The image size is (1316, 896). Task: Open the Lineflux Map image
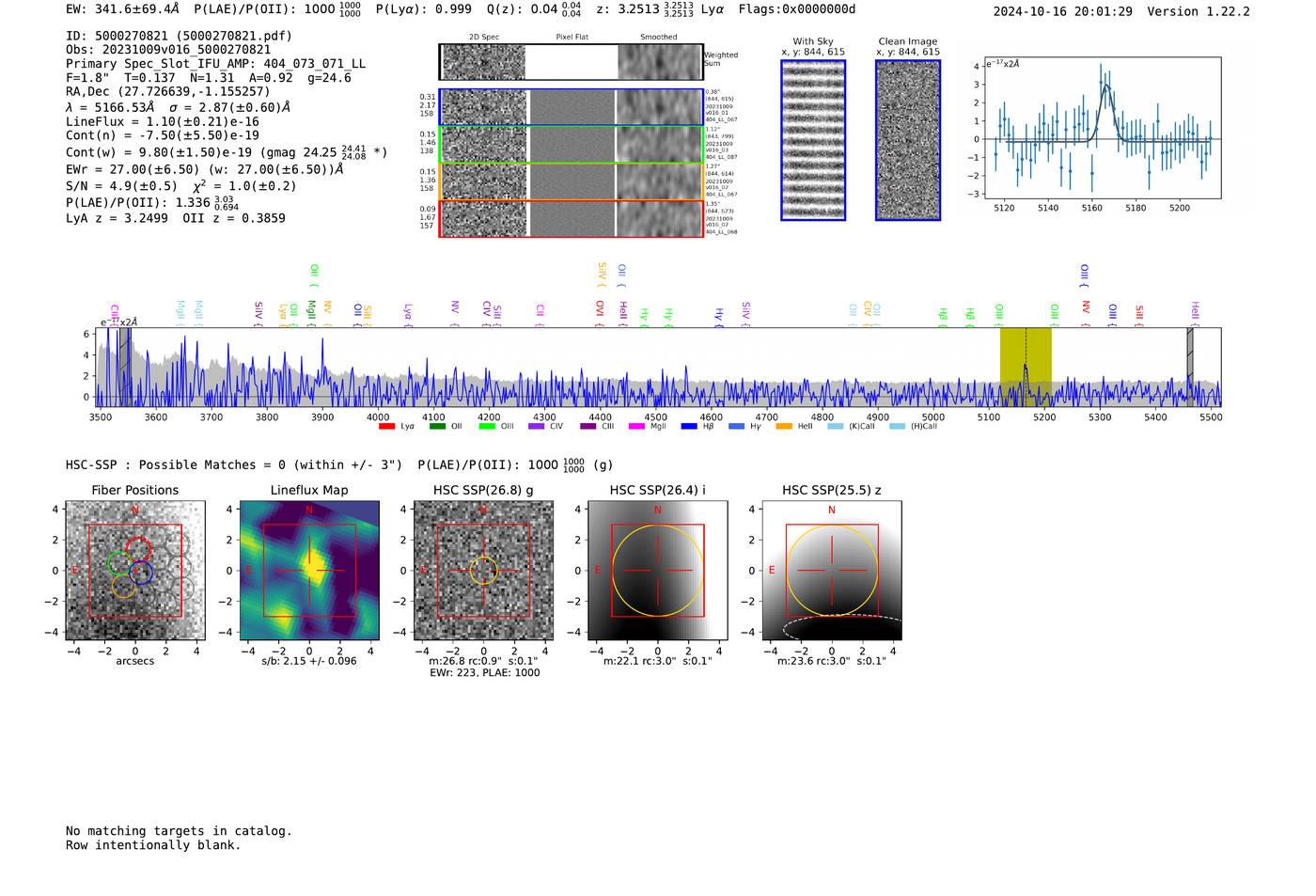point(309,571)
